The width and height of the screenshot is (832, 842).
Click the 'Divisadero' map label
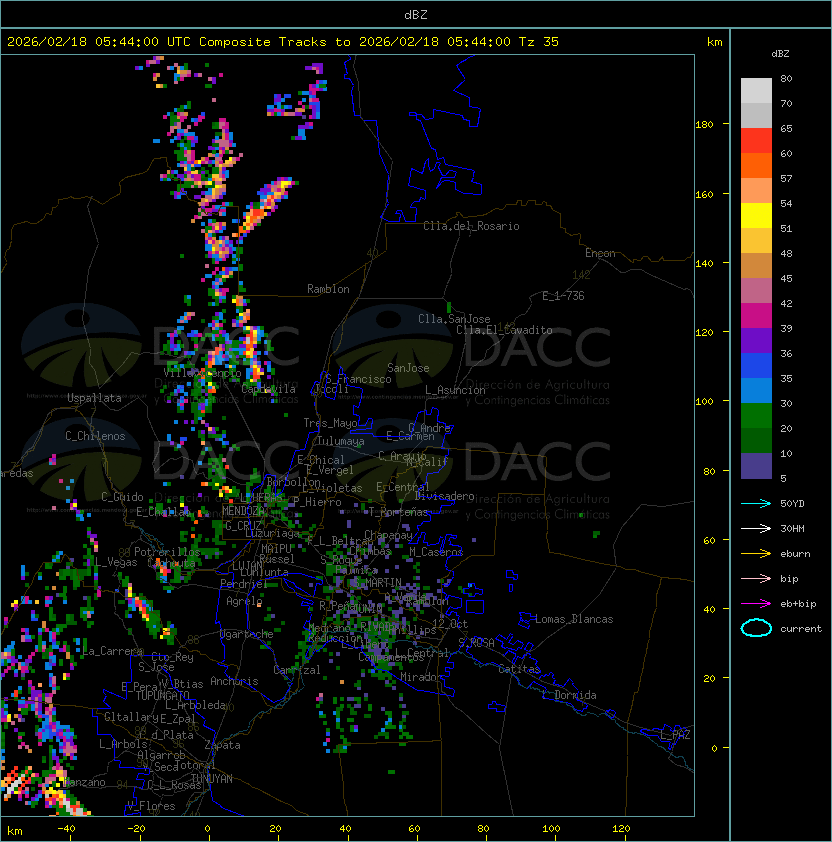444,496
